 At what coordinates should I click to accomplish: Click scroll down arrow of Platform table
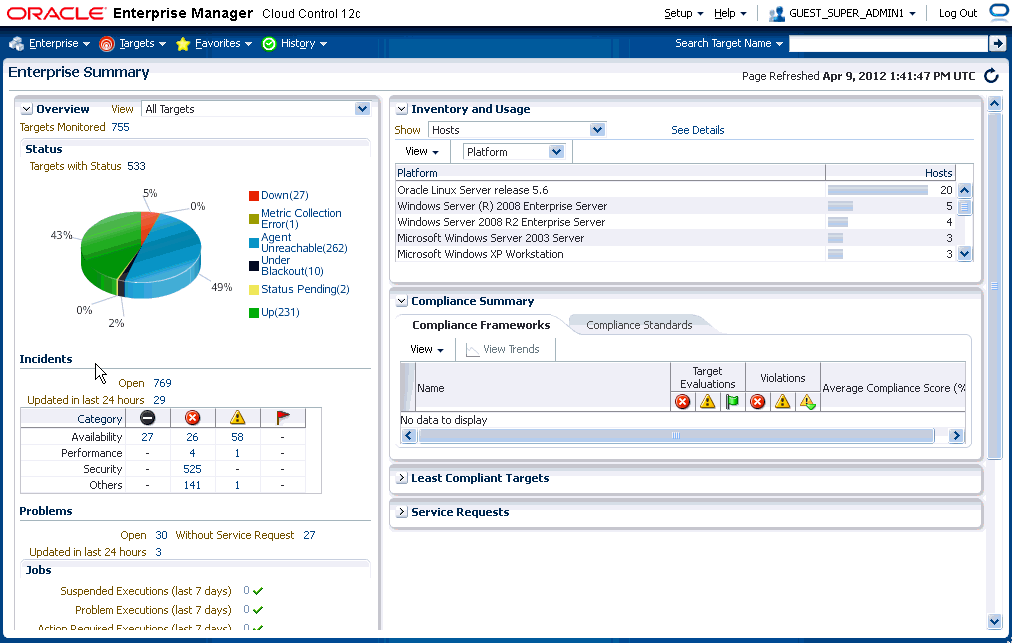pos(964,254)
